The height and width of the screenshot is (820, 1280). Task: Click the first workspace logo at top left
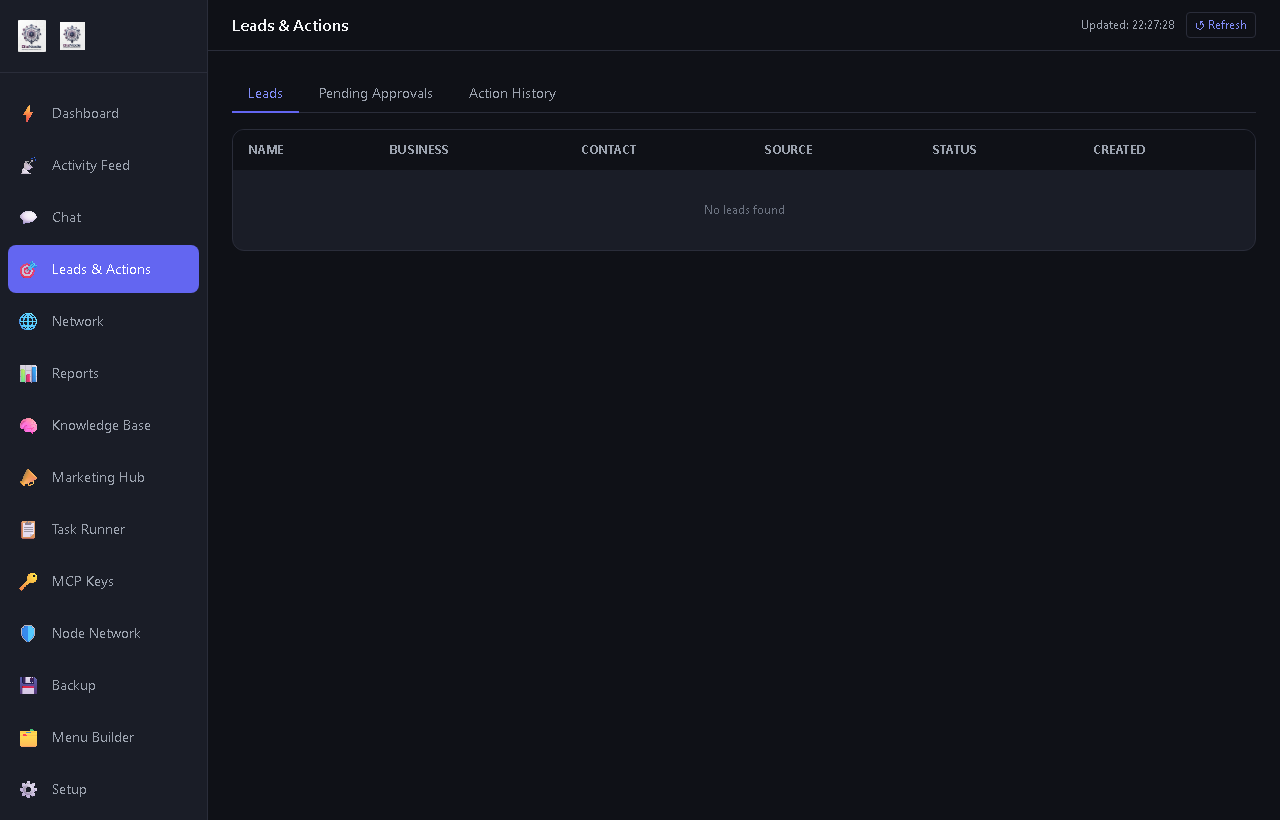click(x=32, y=36)
